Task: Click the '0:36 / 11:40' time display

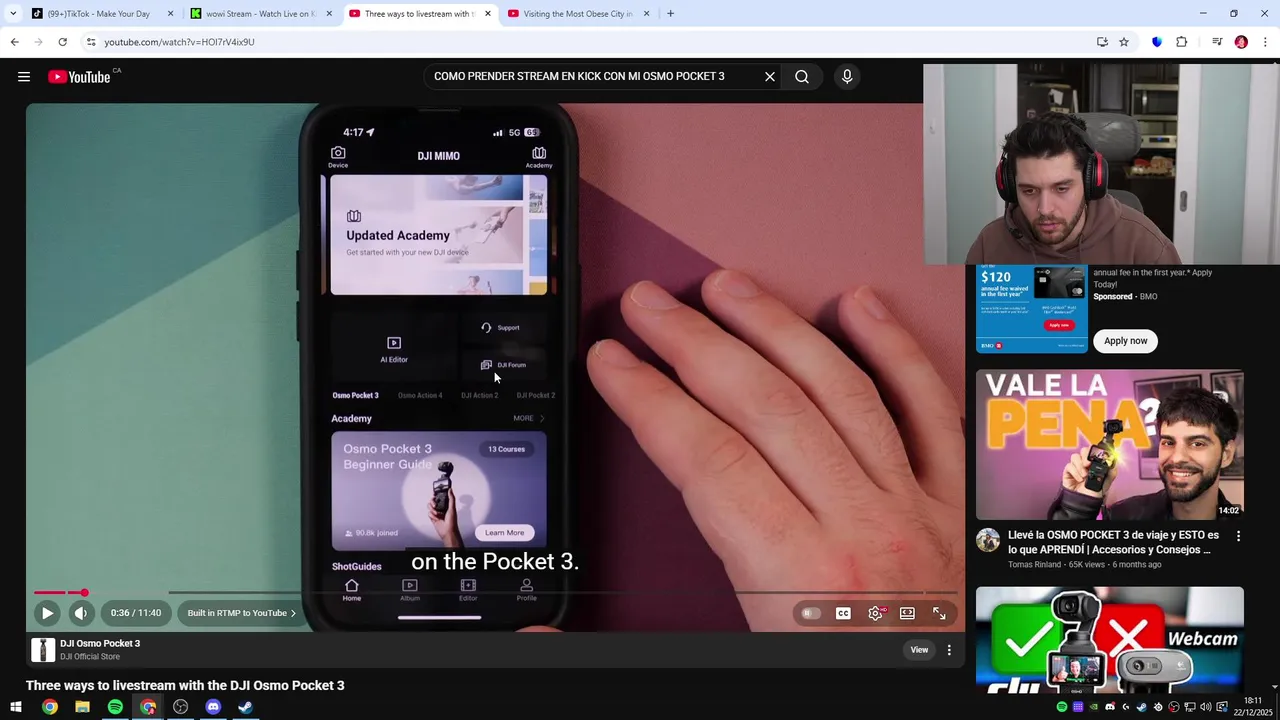Action: [136, 613]
